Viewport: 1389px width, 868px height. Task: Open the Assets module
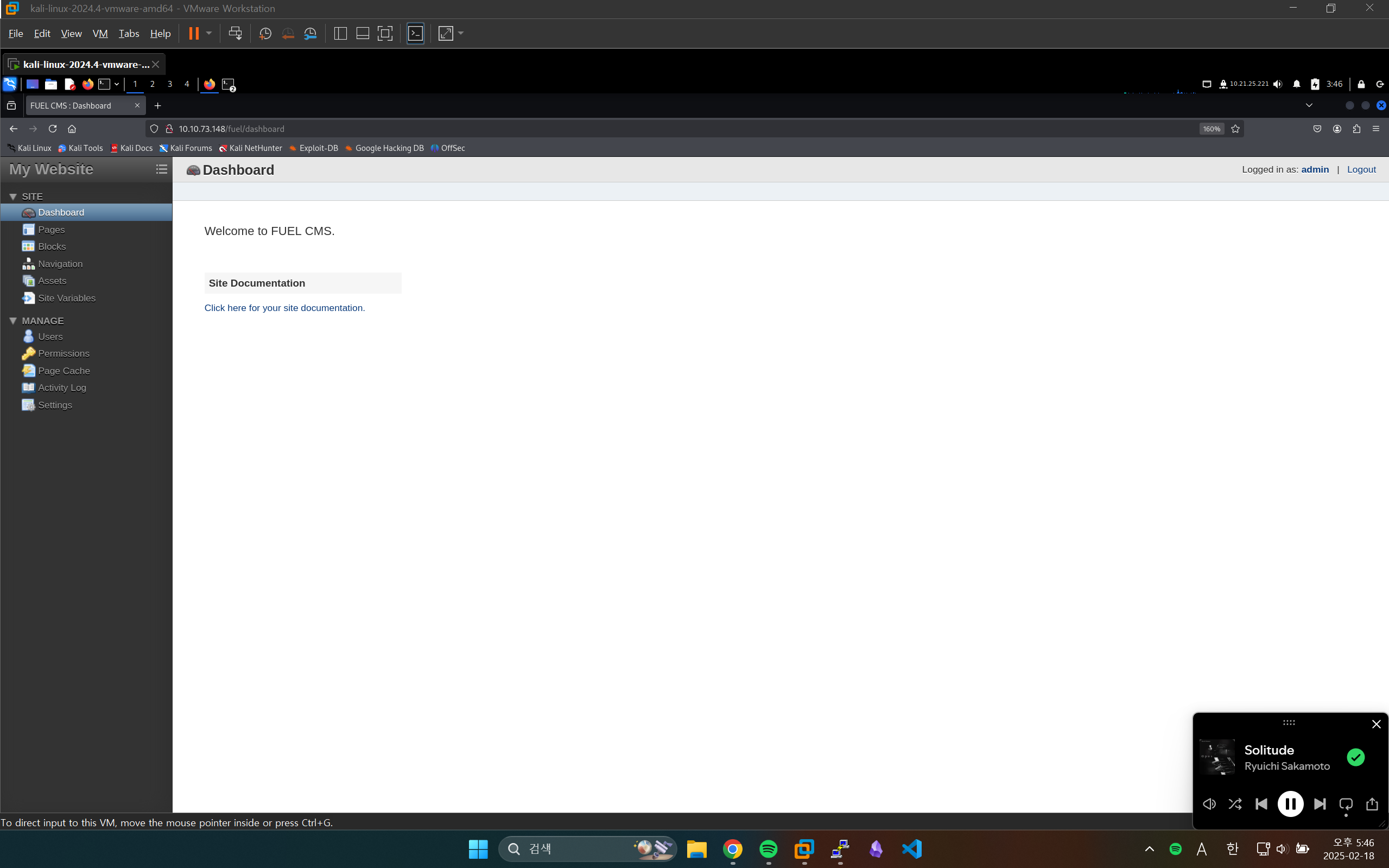pyautogui.click(x=52, y=281)
